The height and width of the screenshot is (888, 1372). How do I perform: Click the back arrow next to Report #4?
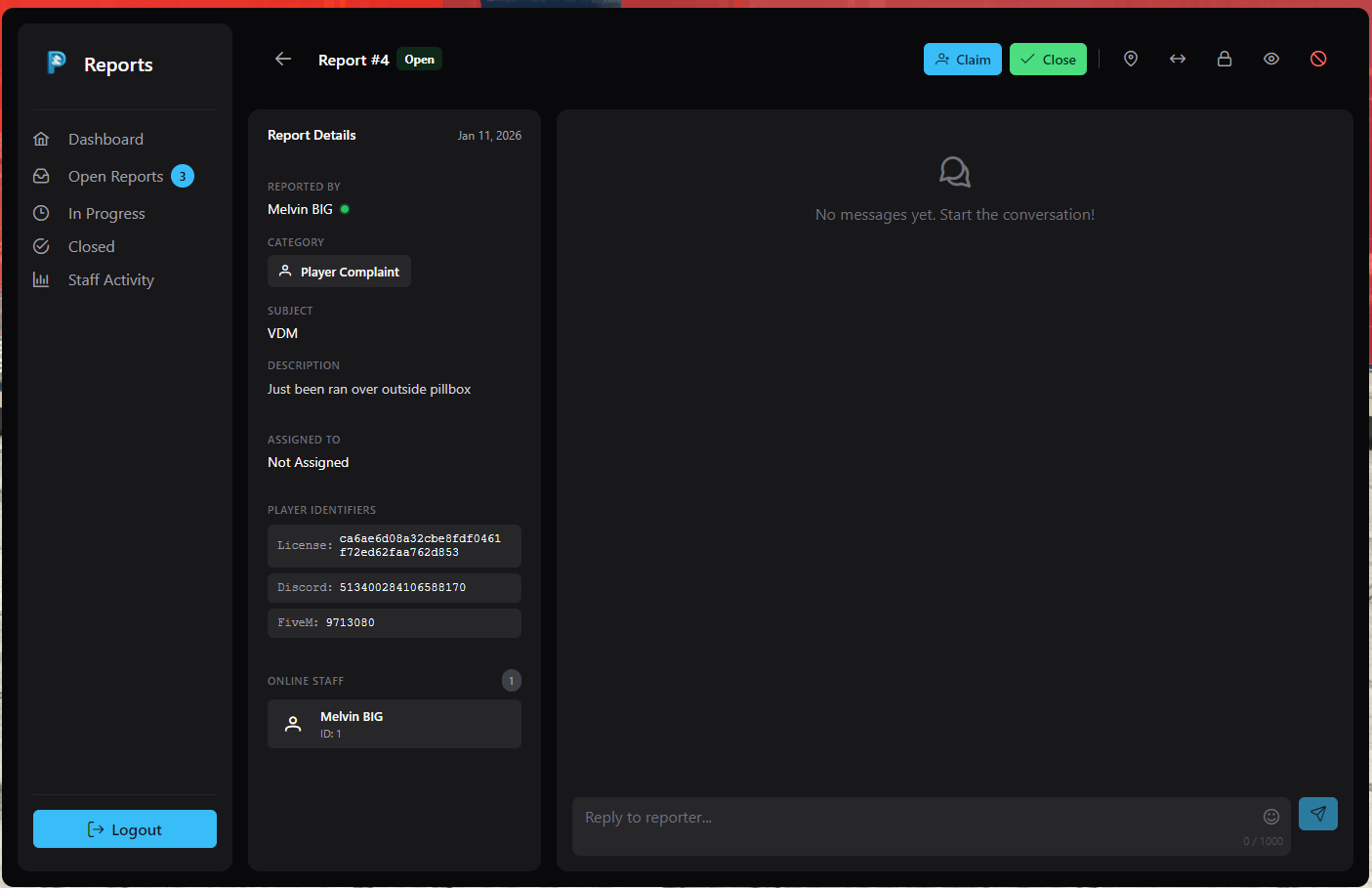pos(283,59)
